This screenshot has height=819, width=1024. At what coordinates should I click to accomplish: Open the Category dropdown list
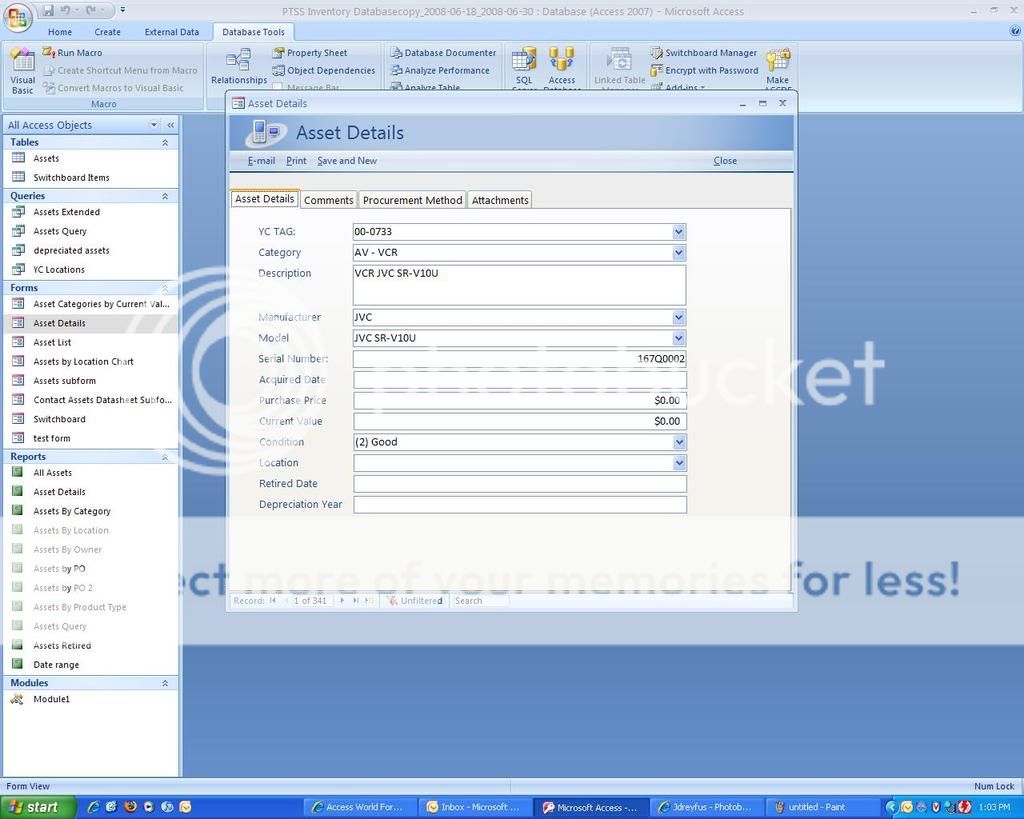click(679, 252)
